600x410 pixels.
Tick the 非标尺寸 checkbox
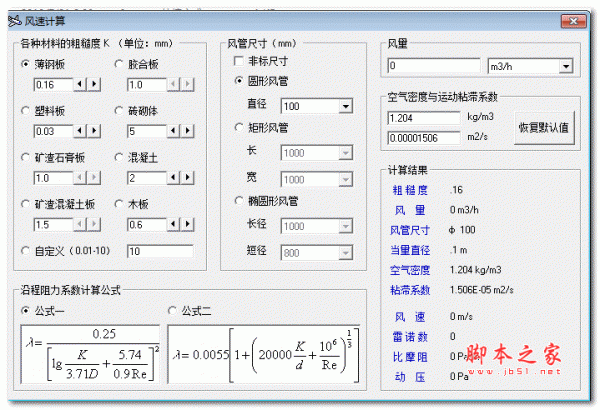pos(238,61)
